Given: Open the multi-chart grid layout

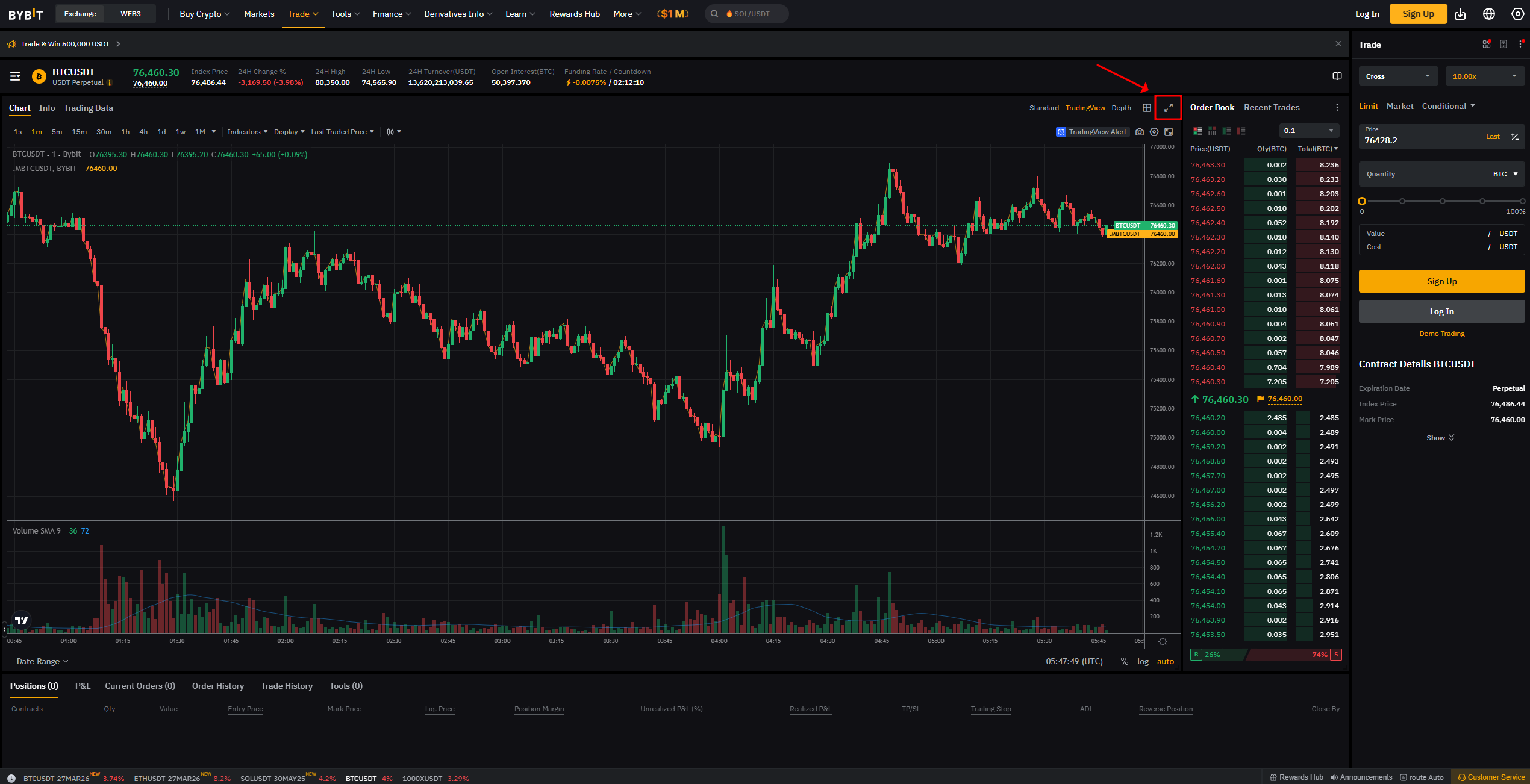Looking at the screenshot, I should [x=1147, y=108].
